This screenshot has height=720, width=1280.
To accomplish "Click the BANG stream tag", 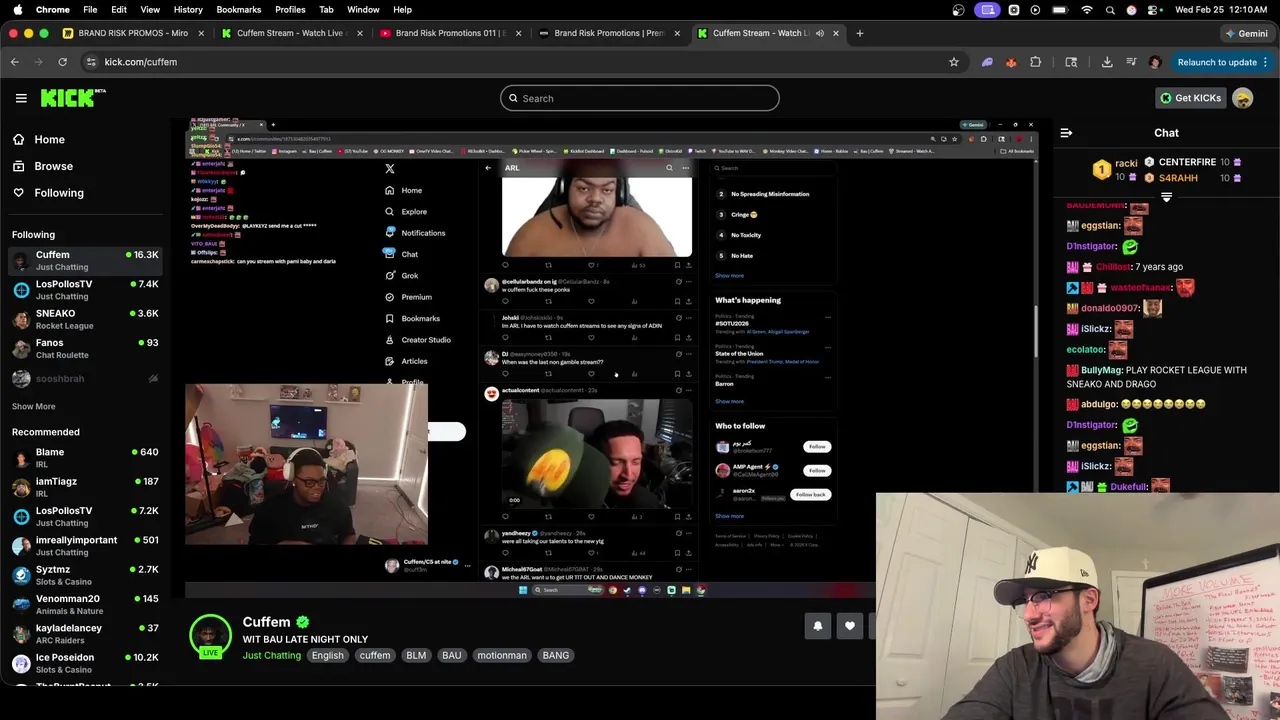I will (x=556, y=656).
